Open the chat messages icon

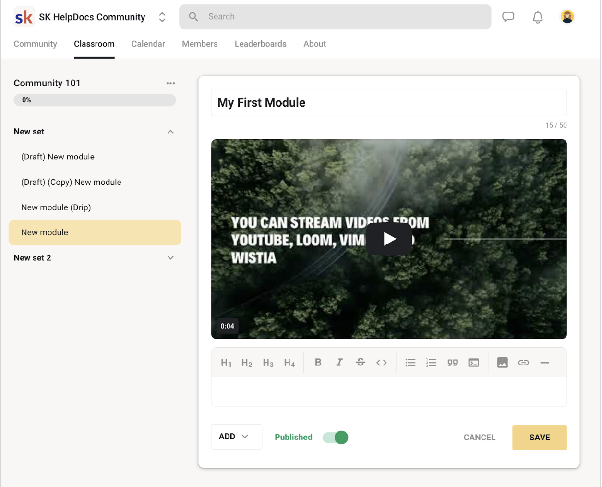coord(508,17)
